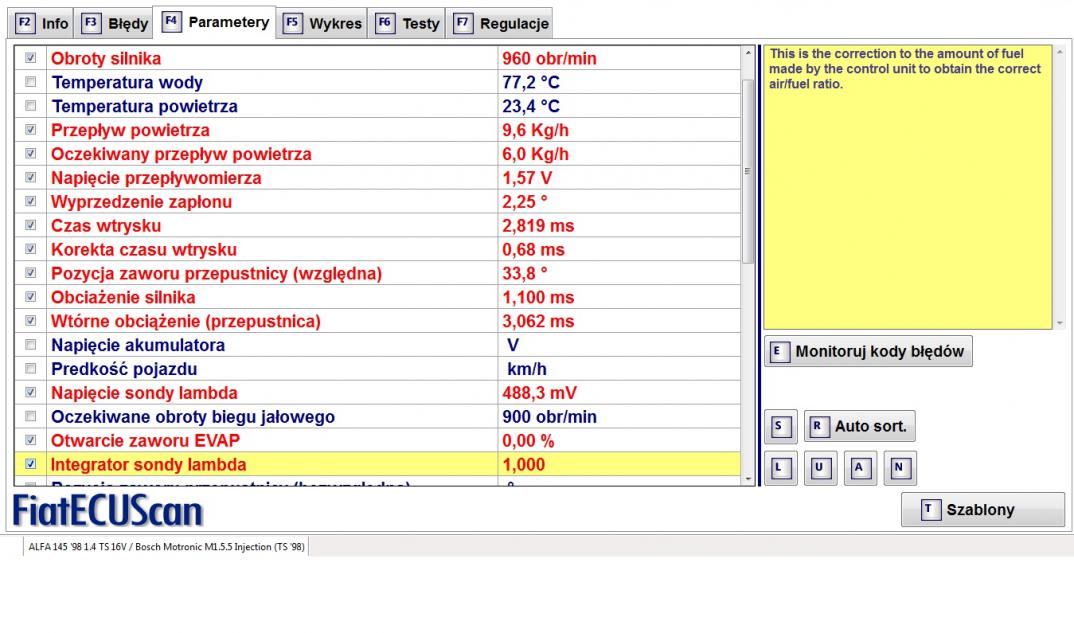Click the 960 obr/min value

click(549, 58)
